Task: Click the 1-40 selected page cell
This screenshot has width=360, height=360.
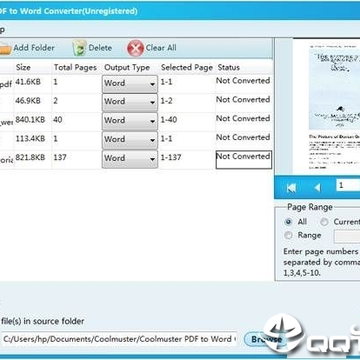Action: coord(169,119)
